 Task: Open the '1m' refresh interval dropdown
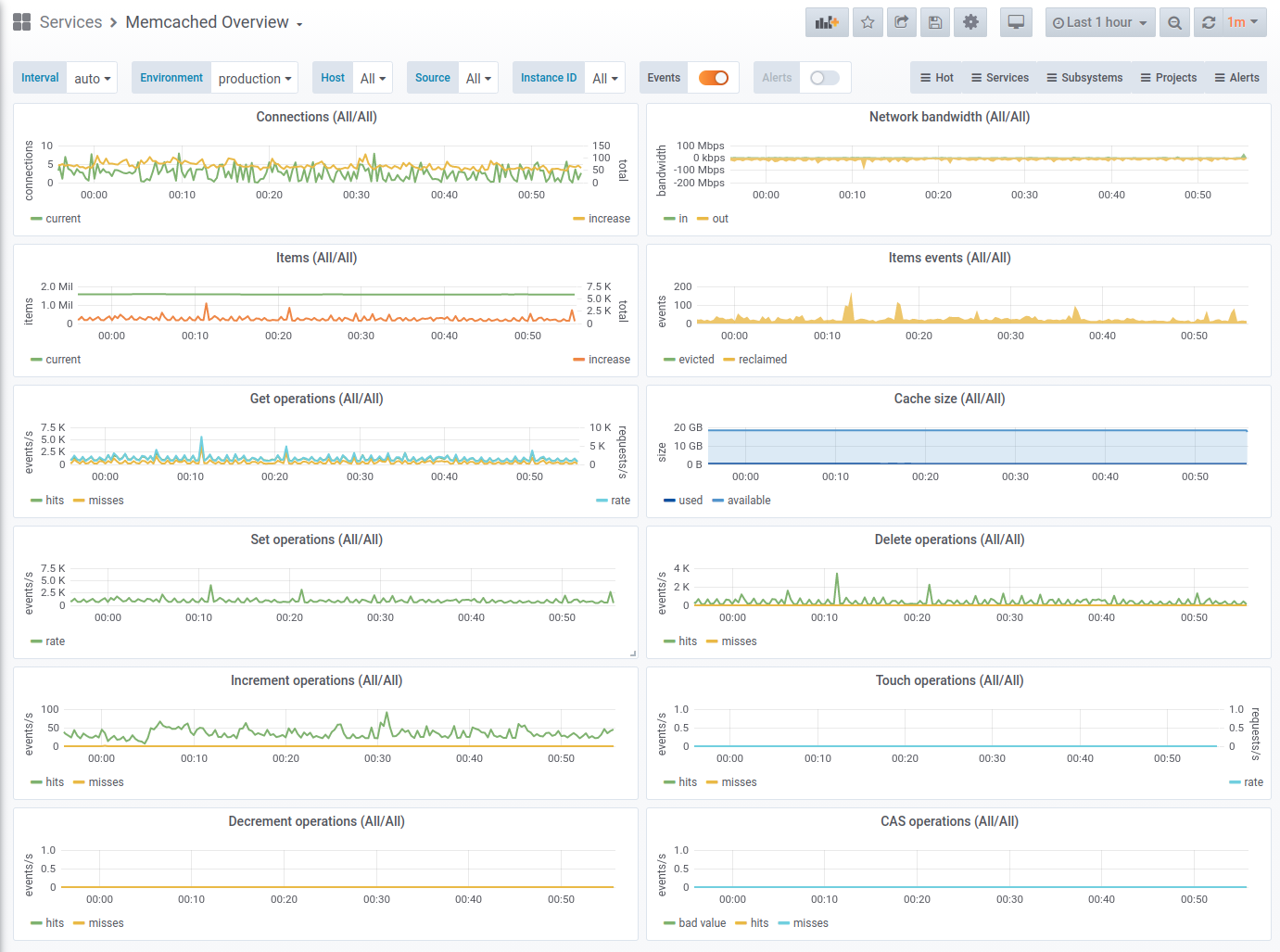click(x=1245, y=22)
